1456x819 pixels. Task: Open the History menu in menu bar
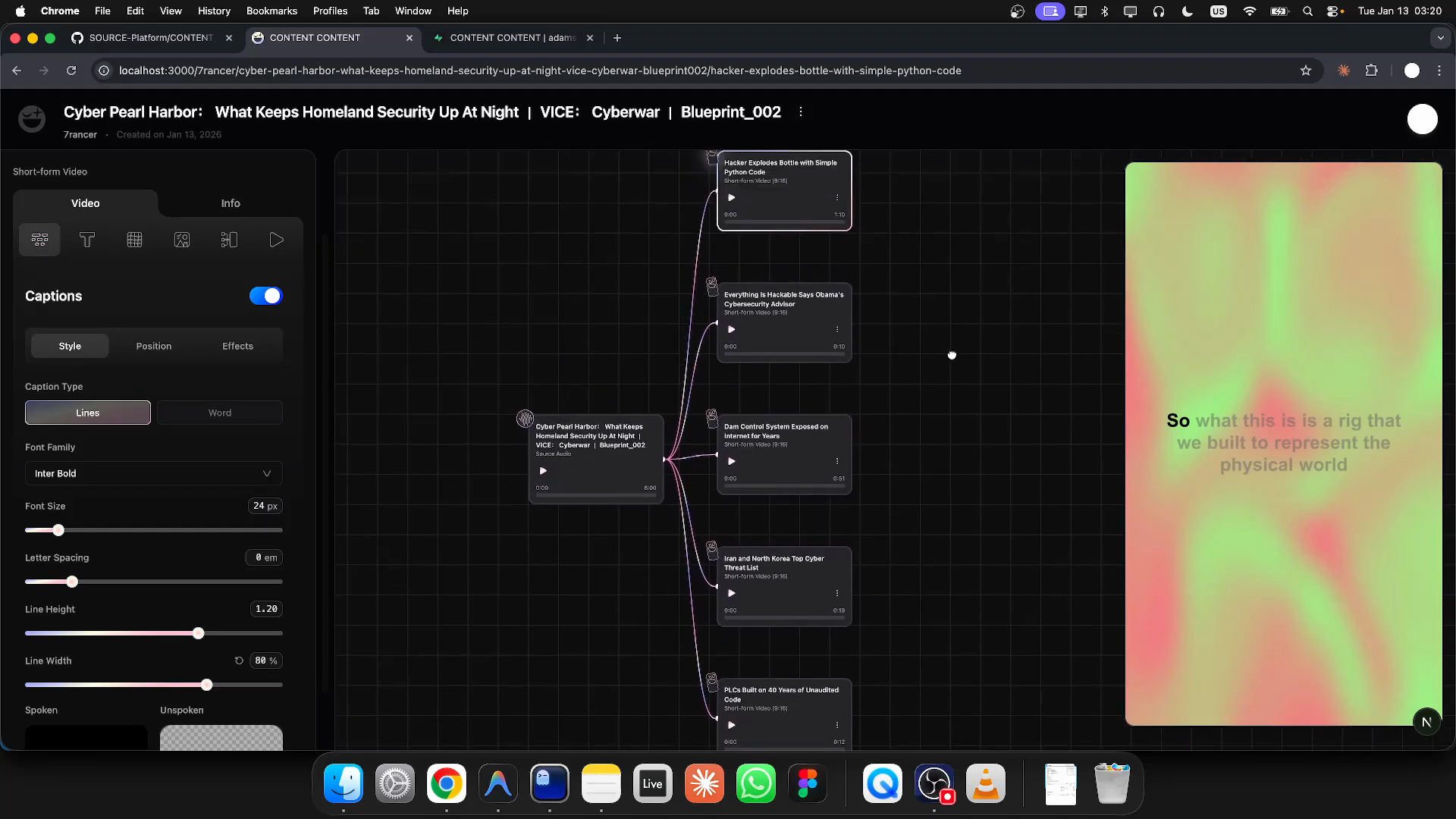(x=214, y=11)
